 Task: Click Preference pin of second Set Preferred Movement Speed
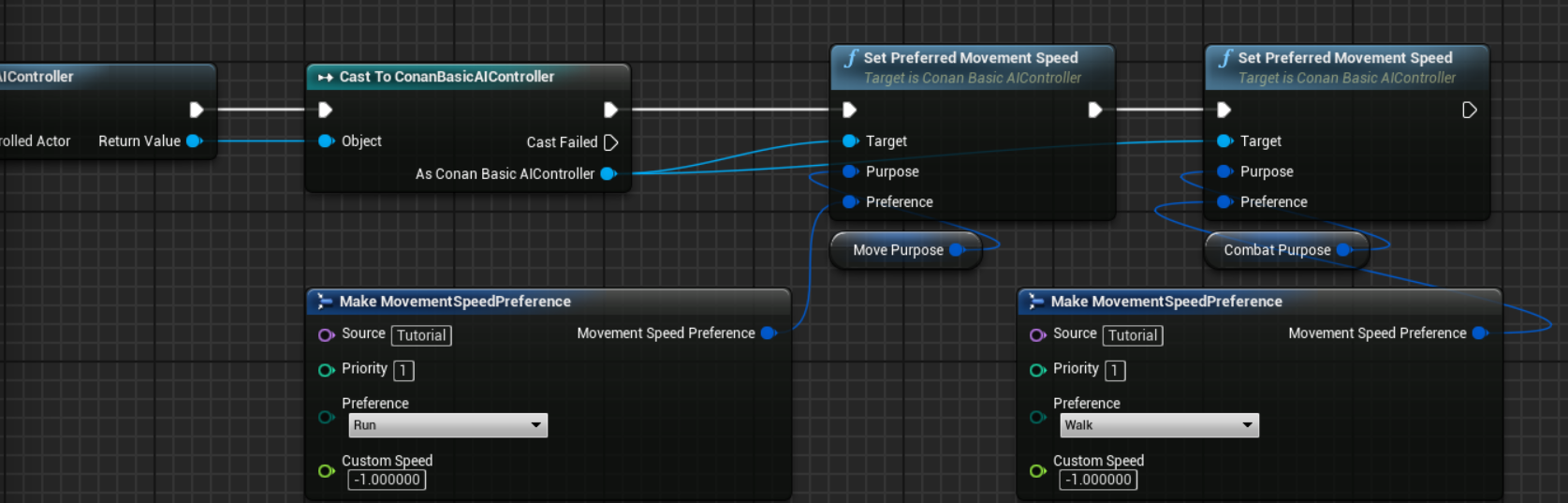tap(1224, 201)
